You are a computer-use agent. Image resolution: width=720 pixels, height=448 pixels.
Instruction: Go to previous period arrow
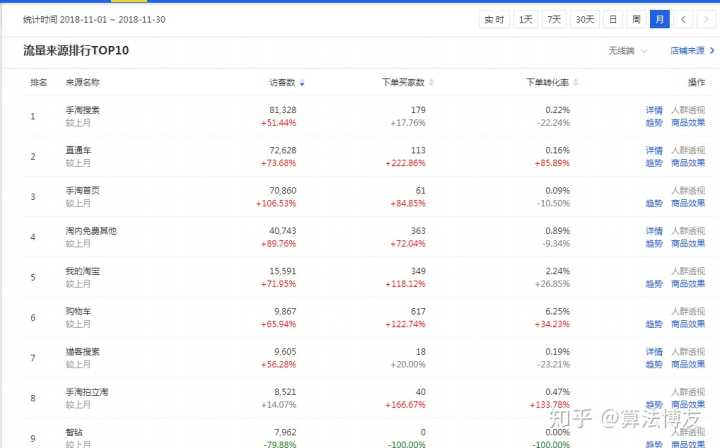[683, 20]
